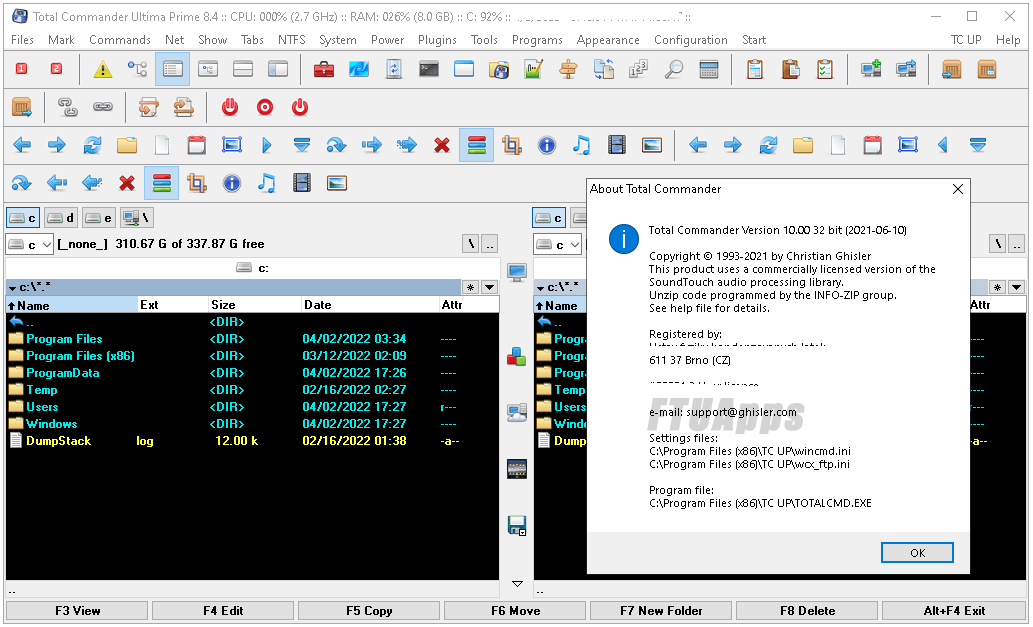Open the Commands menu
Viewport: 1033px width, 627px height.
(120, 40)
